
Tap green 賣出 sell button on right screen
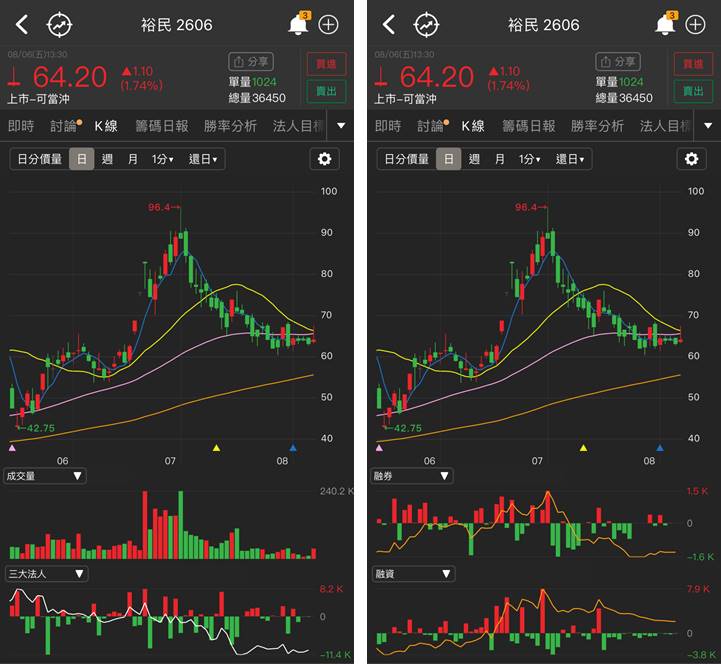693,92
